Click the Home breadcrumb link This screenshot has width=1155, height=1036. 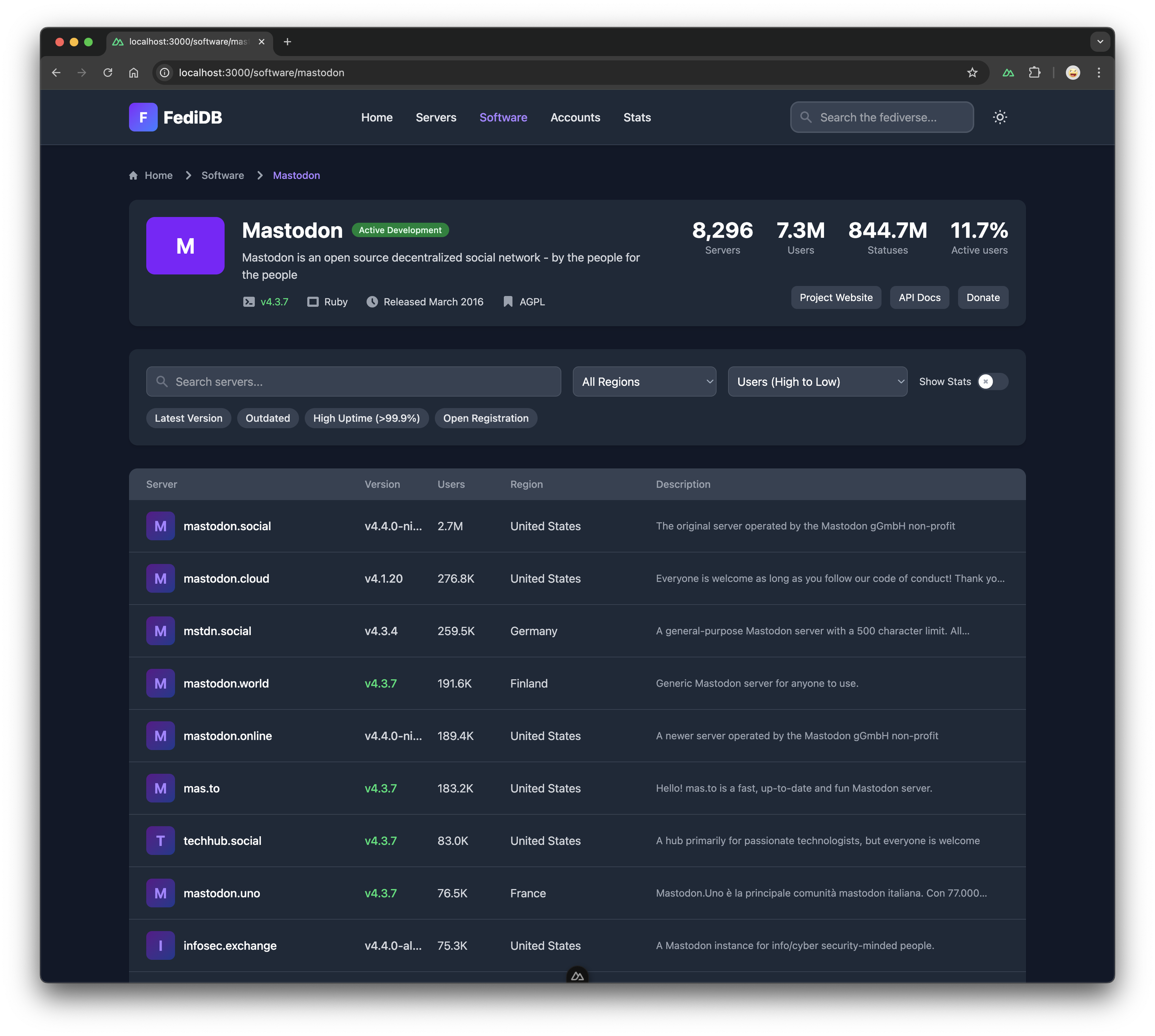158,175
